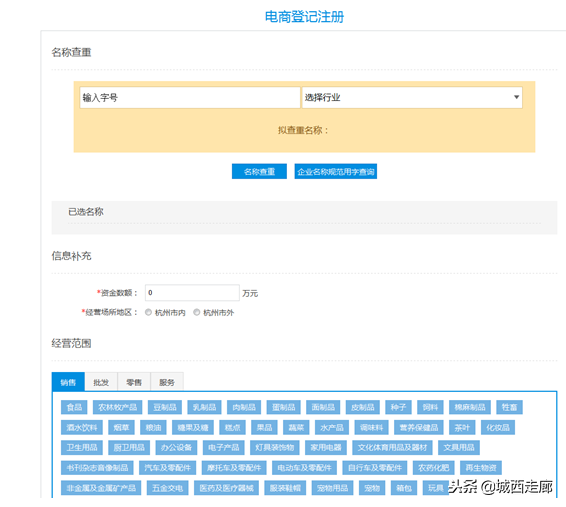Select the 乳制品 tag
Image resolution: width=566 pixels, height=507 pixels.
coord(204,407)
